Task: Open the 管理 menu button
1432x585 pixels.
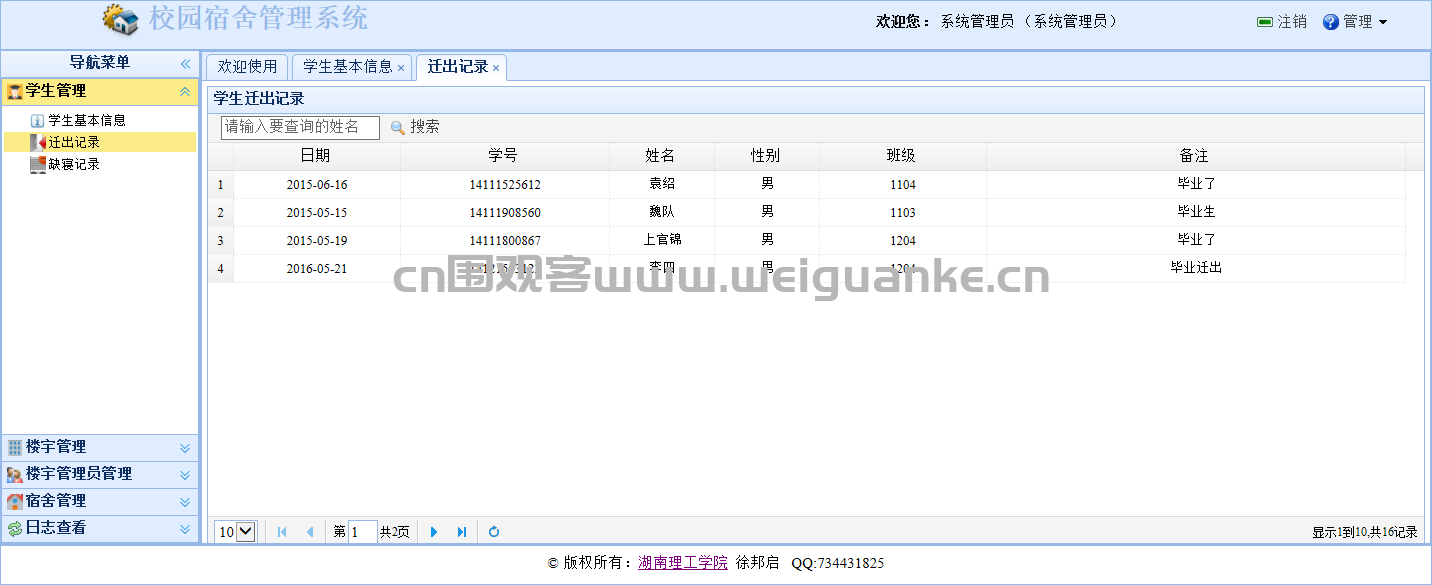Action: click(x=1356, y=22)
